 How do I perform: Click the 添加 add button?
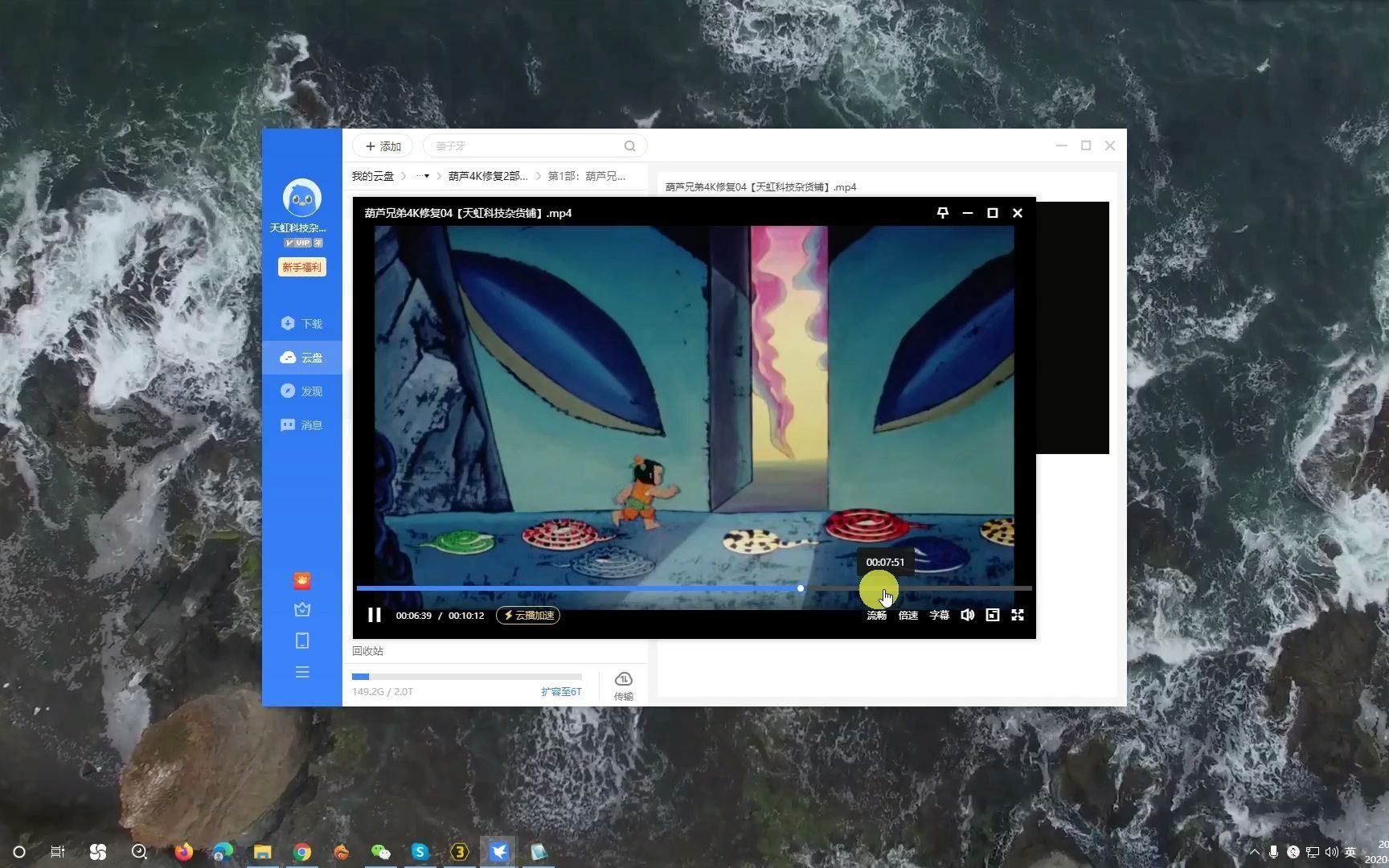pos(383,146)
